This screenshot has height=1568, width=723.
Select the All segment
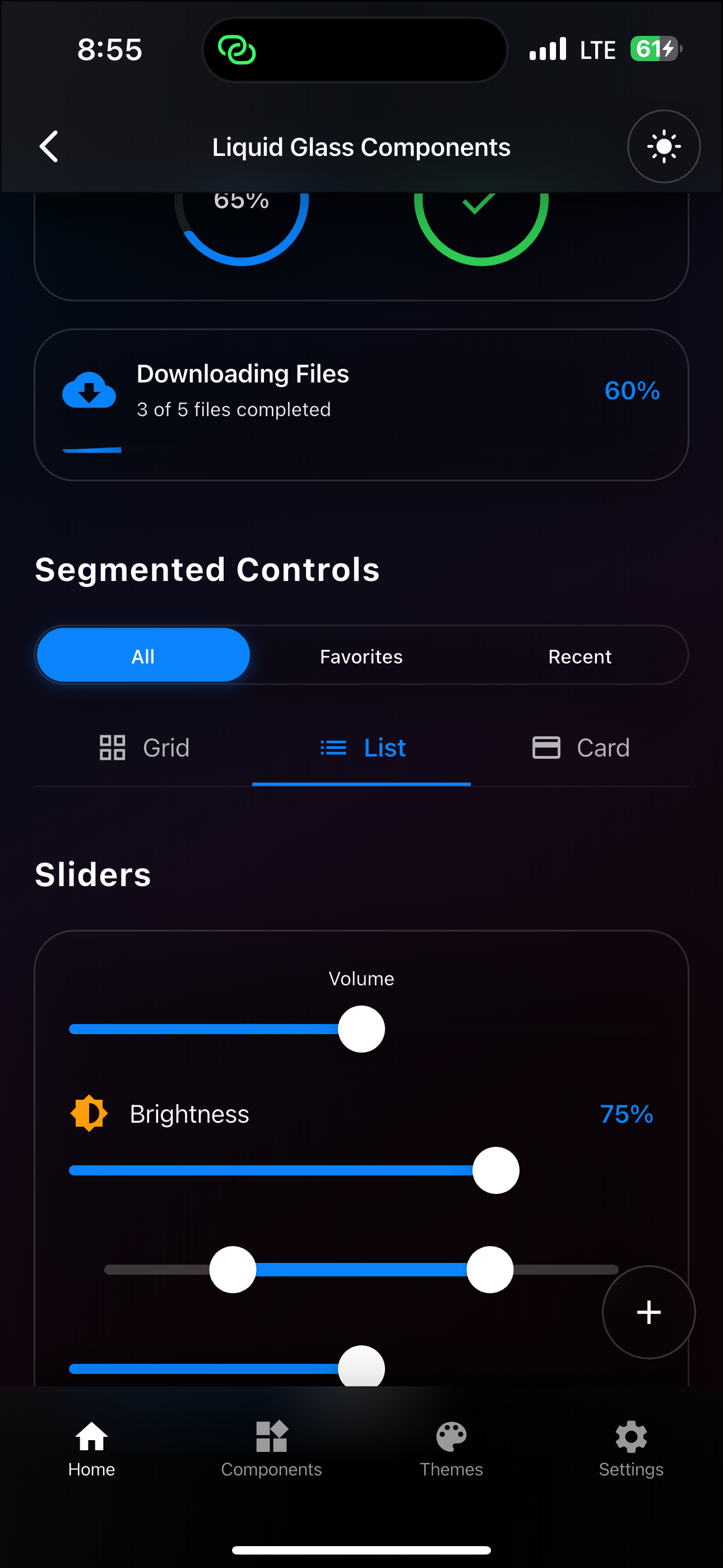pyautogui.click(x=143, y=656)
